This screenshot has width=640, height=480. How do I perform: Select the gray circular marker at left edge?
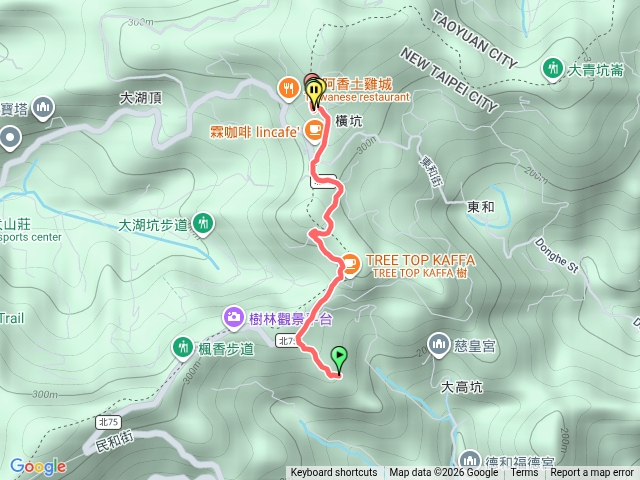tap(10, 137)
